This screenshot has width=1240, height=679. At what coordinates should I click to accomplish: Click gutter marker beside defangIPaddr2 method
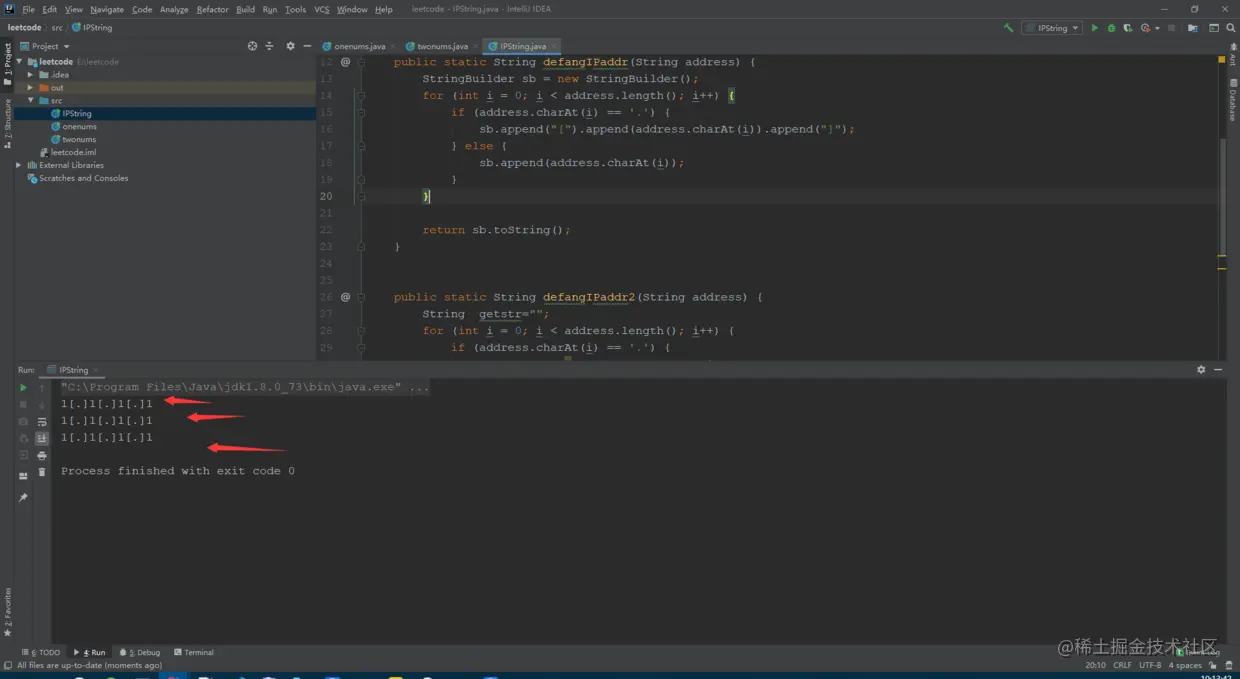point(345,297)
